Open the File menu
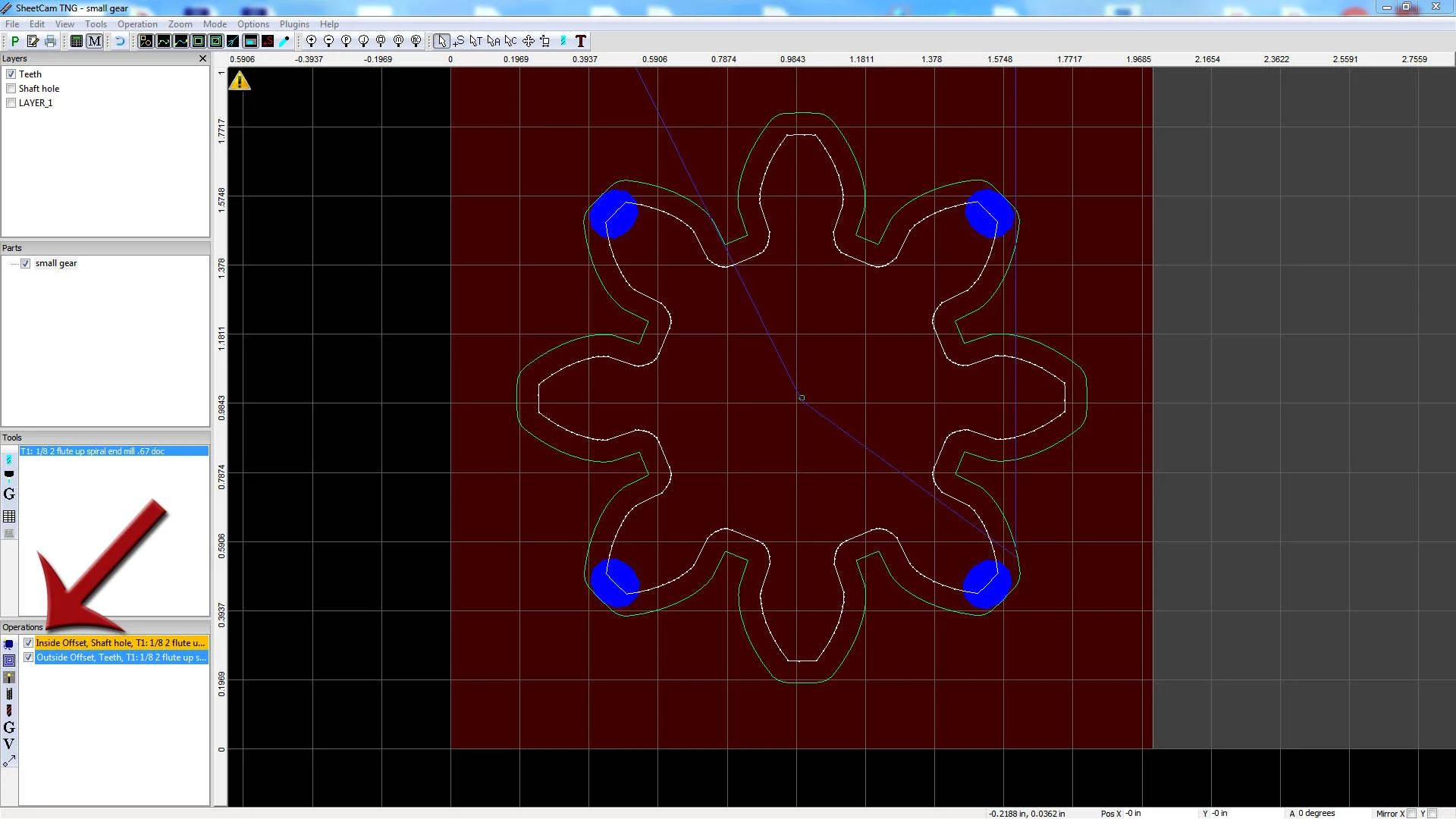1456x819 pixels. pyautogui.click(x=12, y=24)
